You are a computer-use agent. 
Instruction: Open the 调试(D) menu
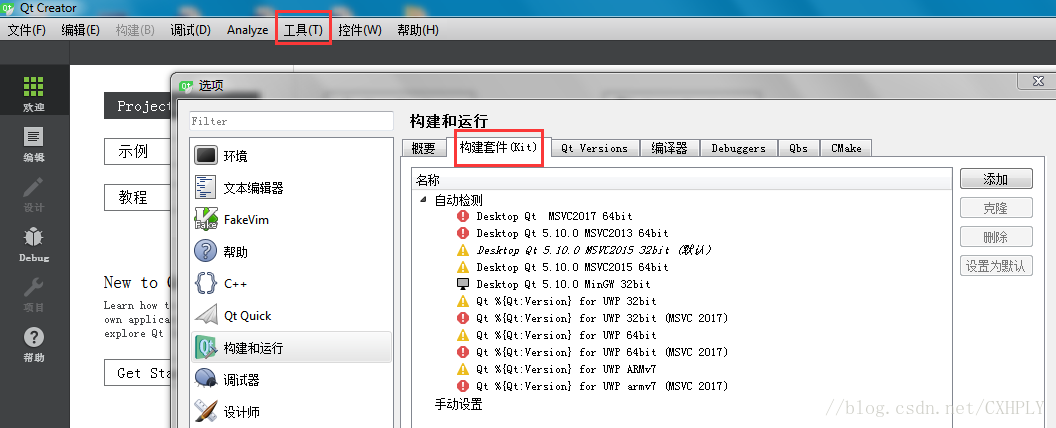[191, 30]
